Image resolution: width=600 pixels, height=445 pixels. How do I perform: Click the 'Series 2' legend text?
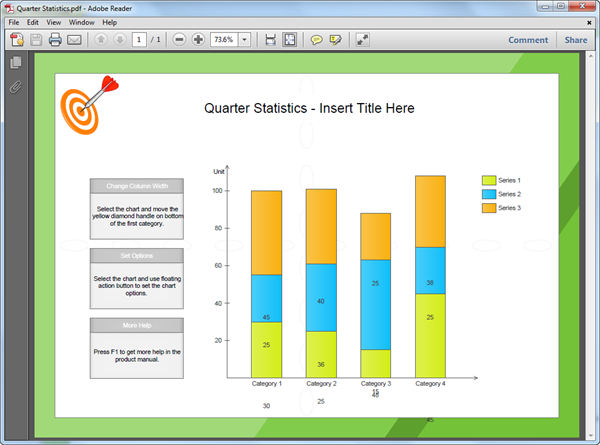pos(509,194)
